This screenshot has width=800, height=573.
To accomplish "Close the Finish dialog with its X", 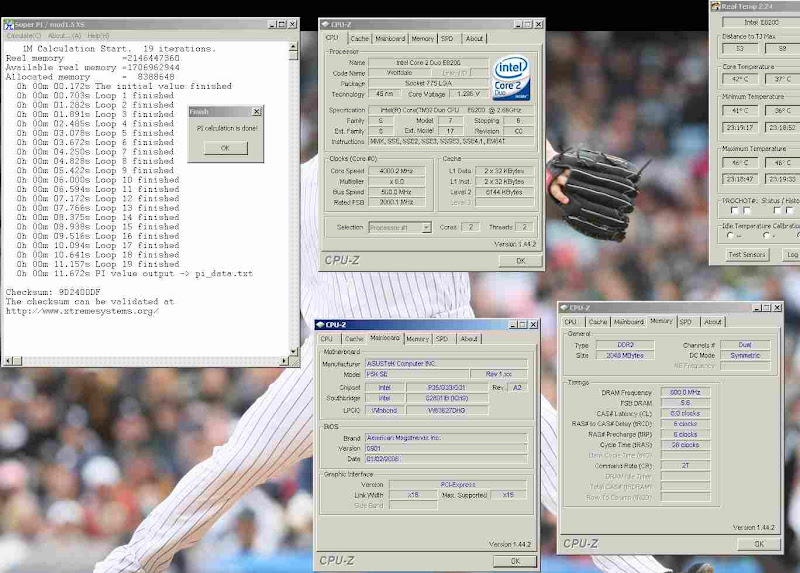I will 257,111.
